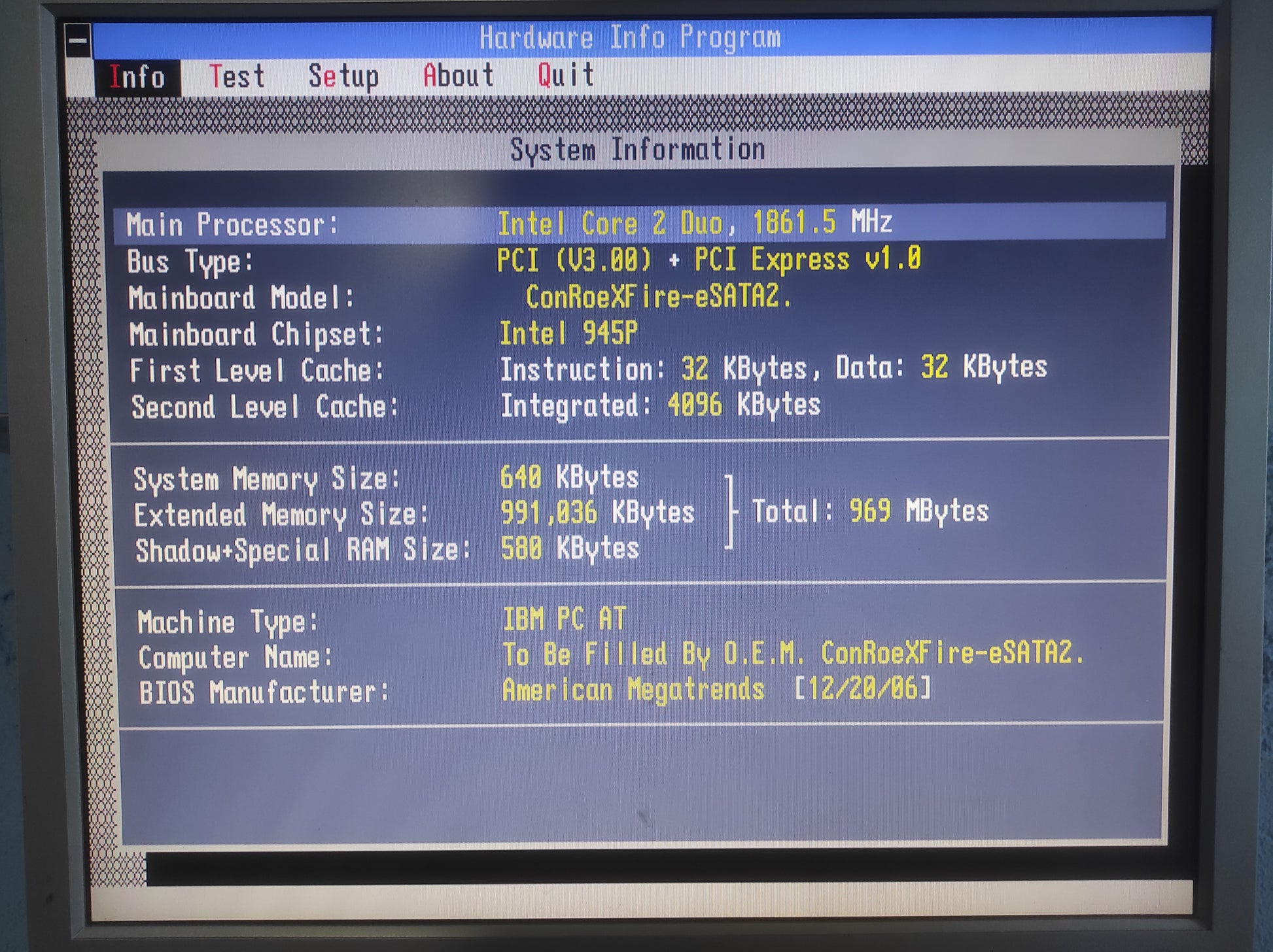Click the Machine Type IBM PC AT
This screenshot has width=1273, height=952.
[564, 619]
